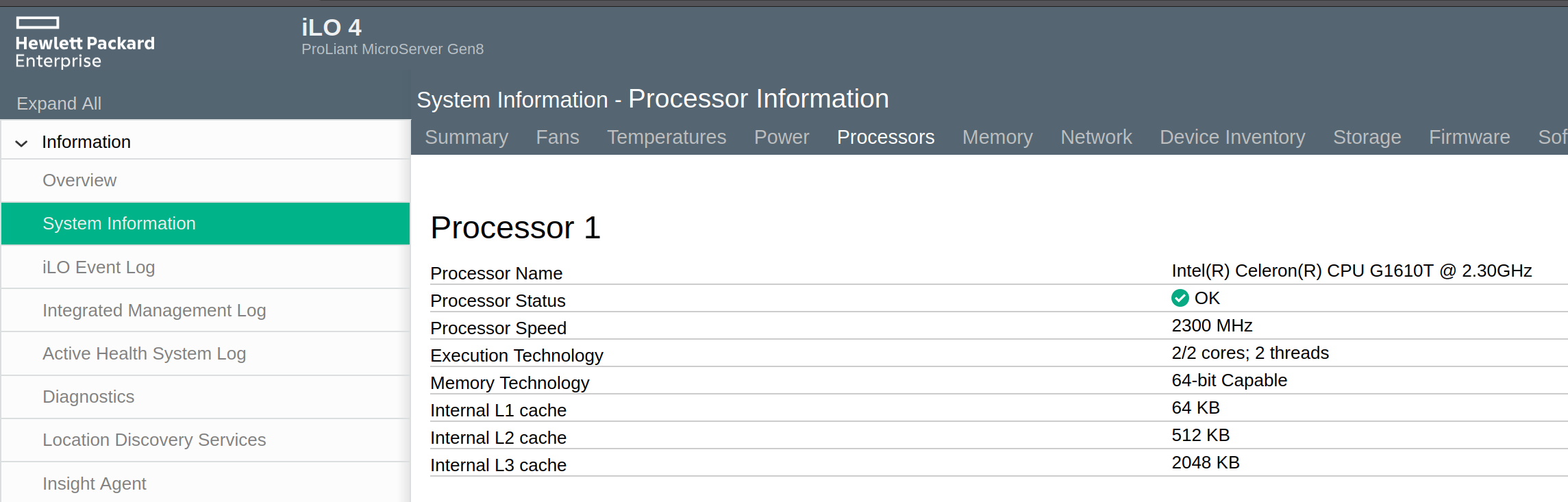Collapse the Information section chevron
Viewport: 1568px width, 502px height.
(22, 143)
